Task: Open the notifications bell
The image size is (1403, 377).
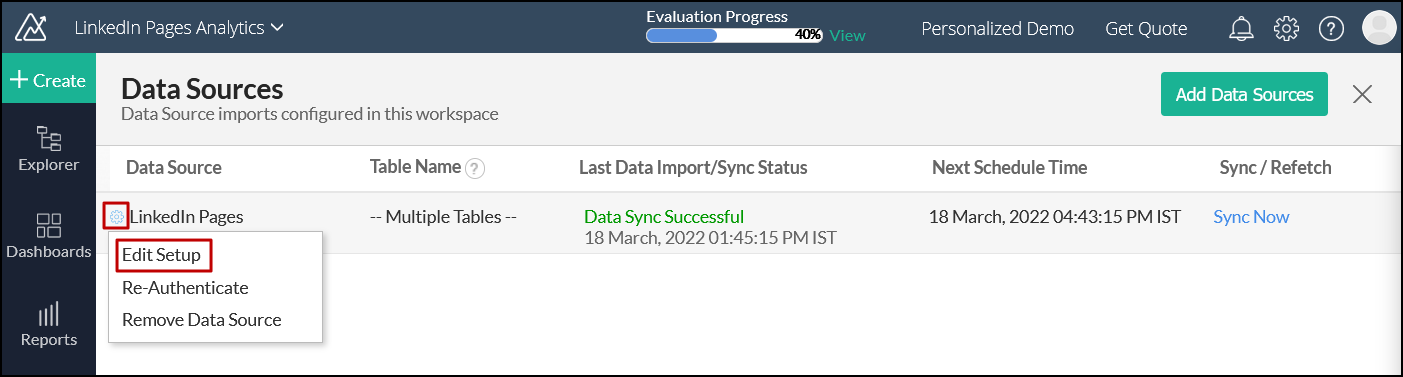Action: 1241,29
